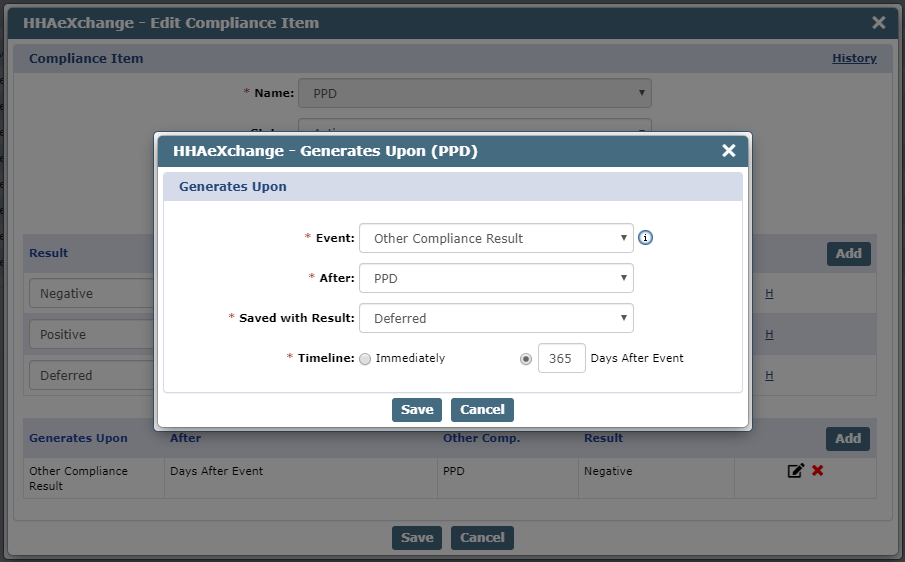
Task: Click Other Compliance Result table cell
Action: pos(94,478)
